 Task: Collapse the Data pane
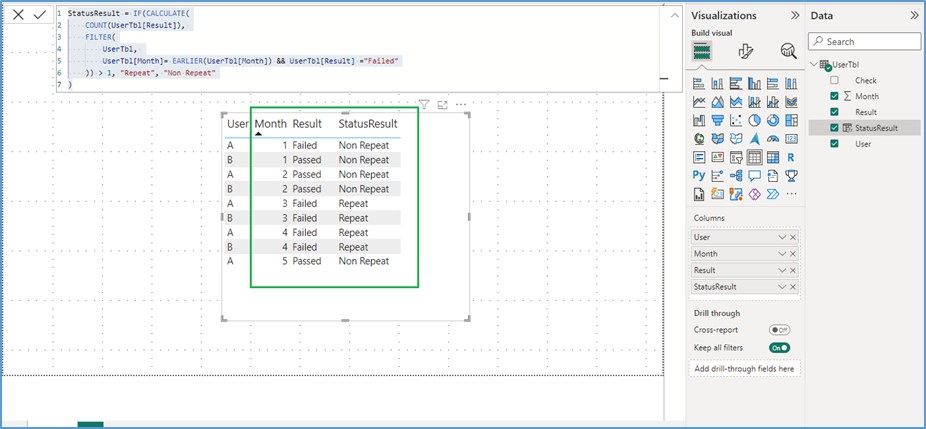[915, 15]
